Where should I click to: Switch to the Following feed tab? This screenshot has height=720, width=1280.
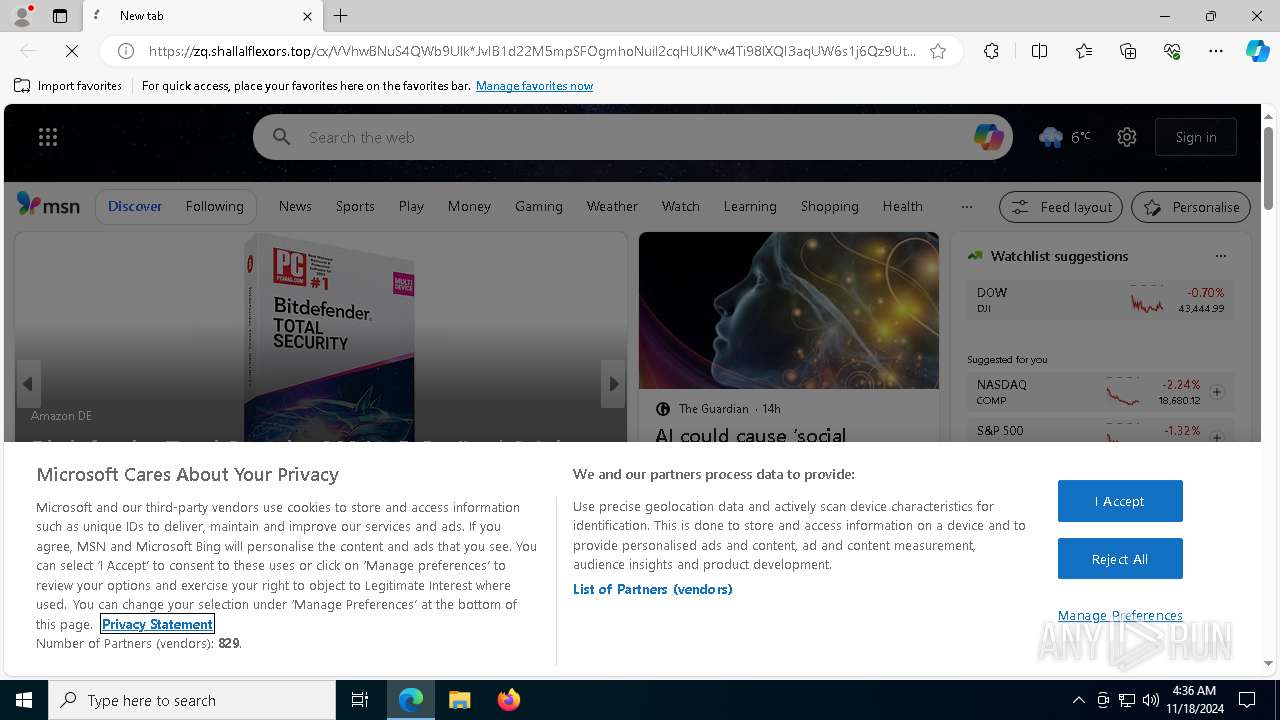coord(214,206)
